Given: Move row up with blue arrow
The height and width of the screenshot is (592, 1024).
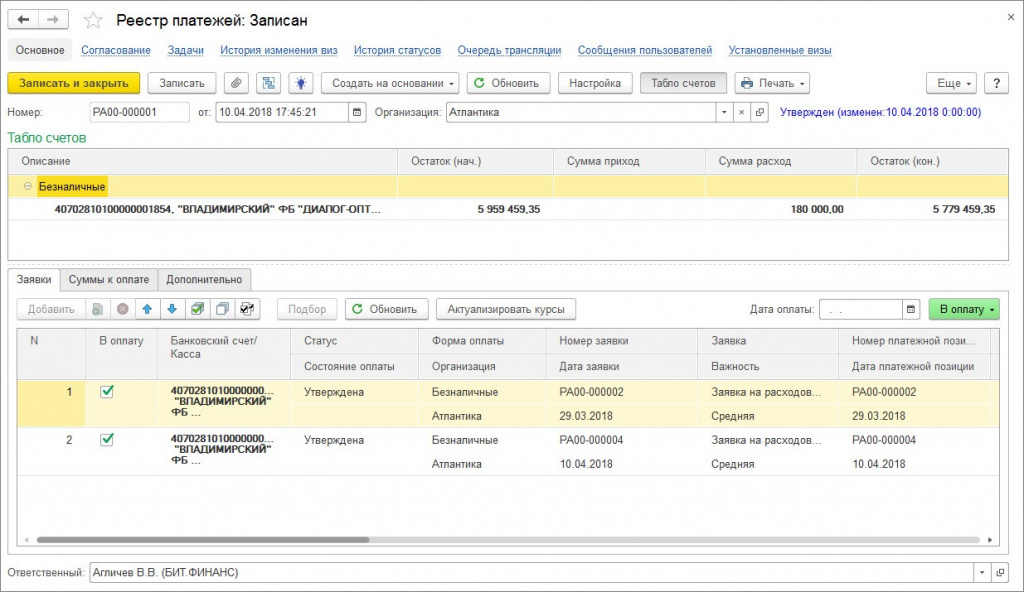Looking at the screenshot, I should [148, 309].
